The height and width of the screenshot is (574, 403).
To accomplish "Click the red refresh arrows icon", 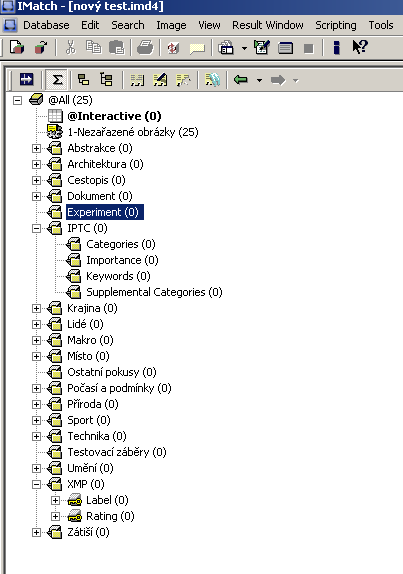I will [173, 48].
